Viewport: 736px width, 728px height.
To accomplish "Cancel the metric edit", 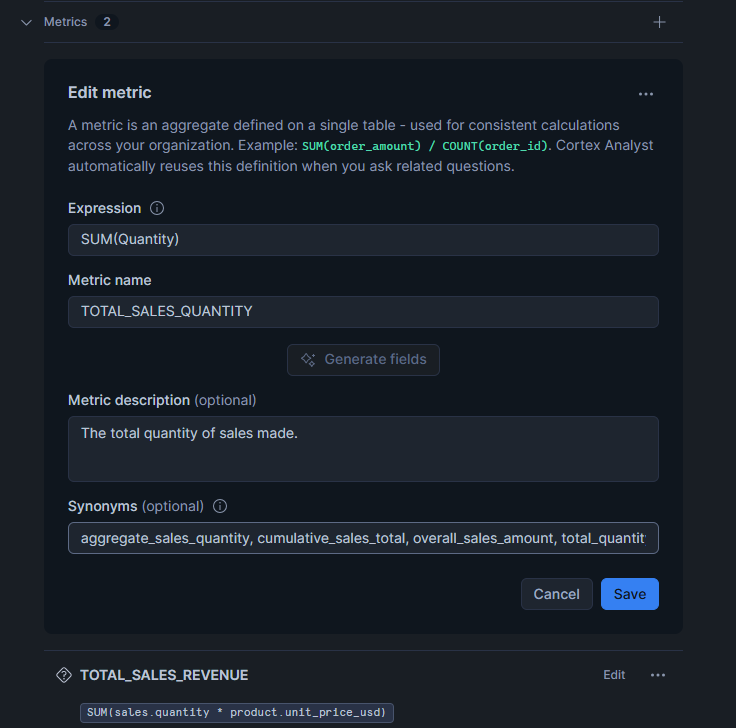I will (x=556, y=594).
